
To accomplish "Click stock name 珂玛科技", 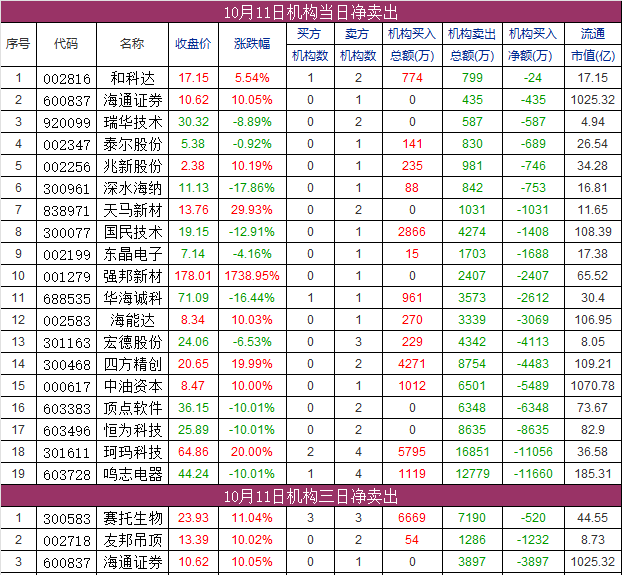I will (132, 452).
